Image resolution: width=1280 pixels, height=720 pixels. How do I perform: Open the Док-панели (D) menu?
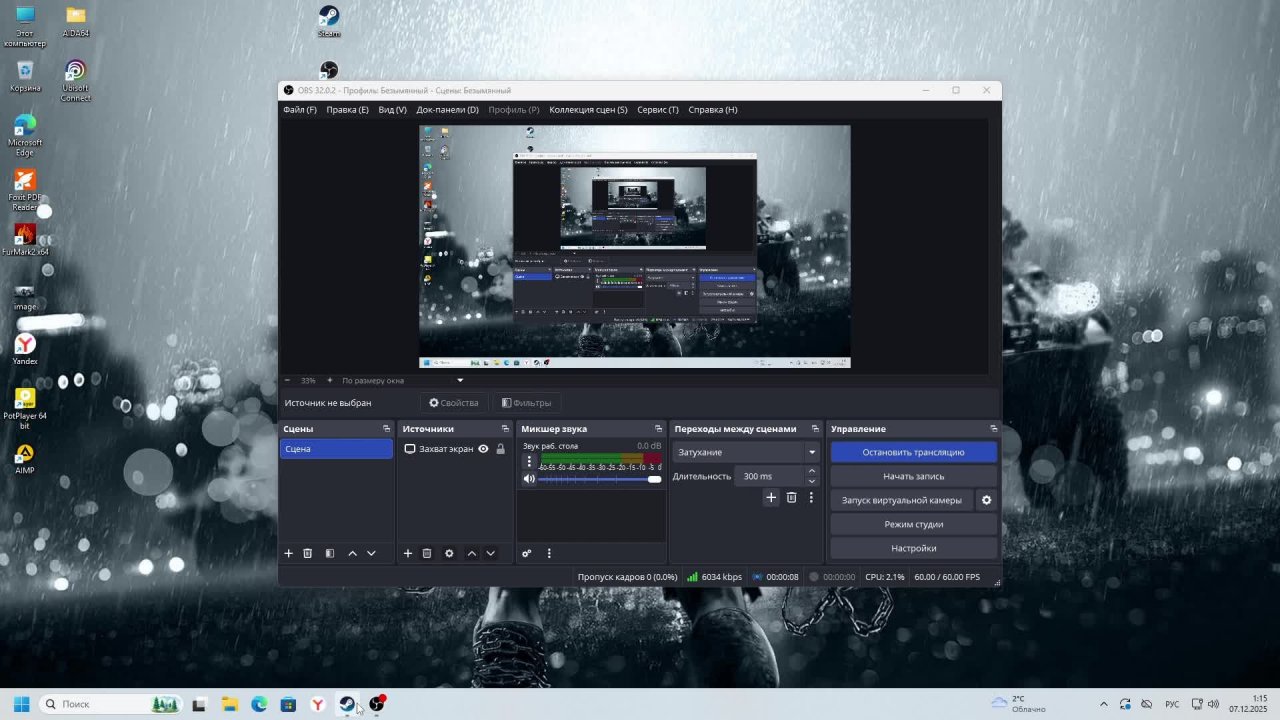click(x=447, y=110)
